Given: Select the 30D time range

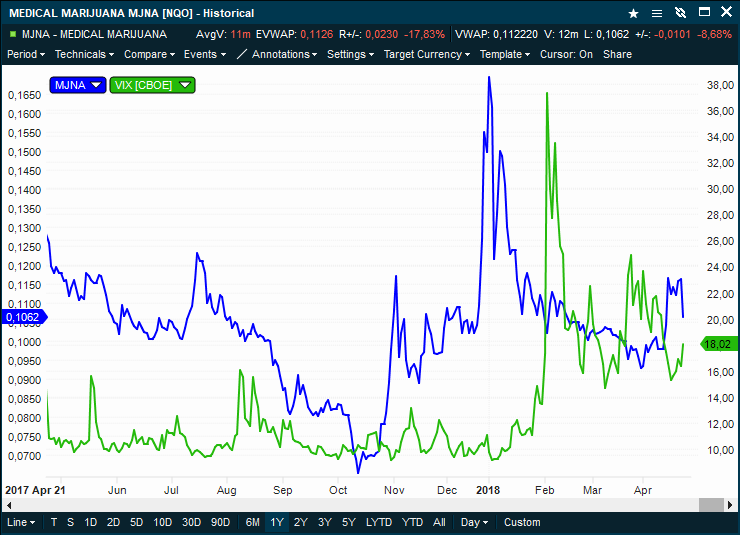Looking at the screenshot, I should (191, 522).
